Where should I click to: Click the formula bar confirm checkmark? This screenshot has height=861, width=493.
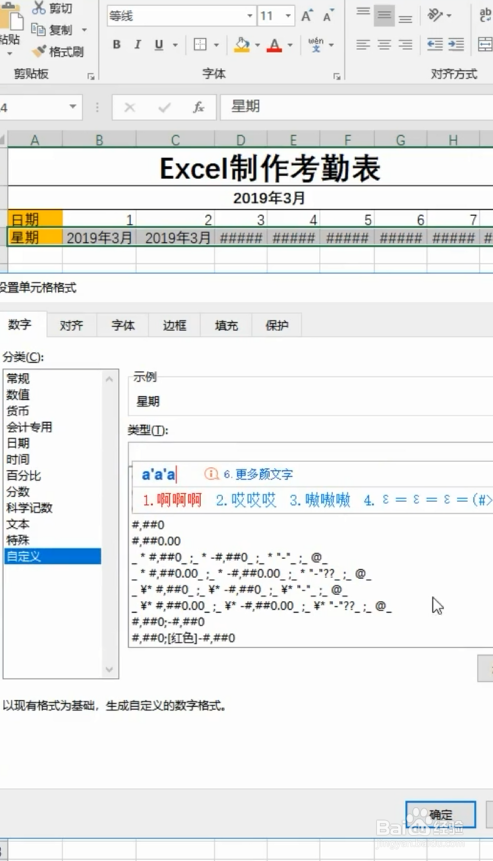click(164, 107)
